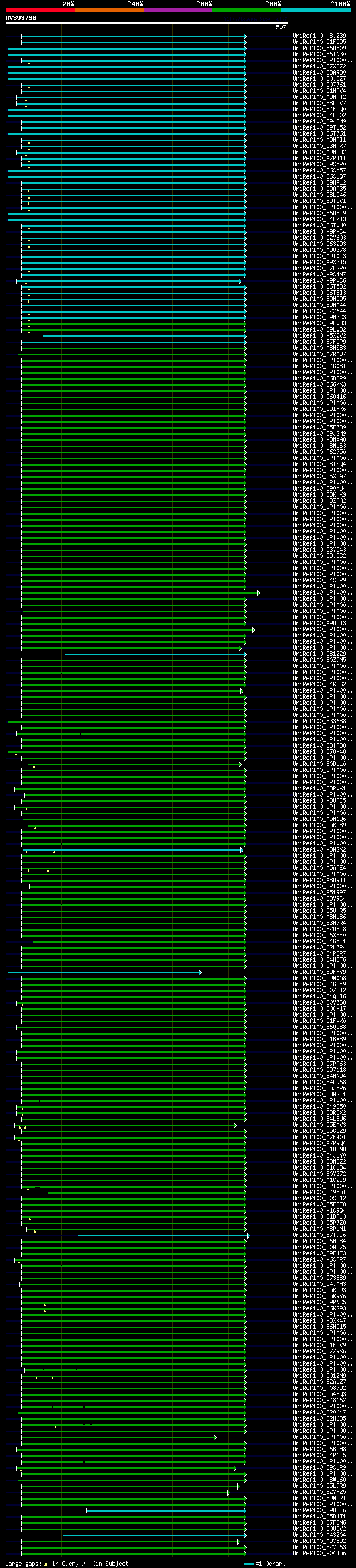
Task: Click the cyan alignment bar of UniRef100_A5X2V2
Action: tap(144, 336)
